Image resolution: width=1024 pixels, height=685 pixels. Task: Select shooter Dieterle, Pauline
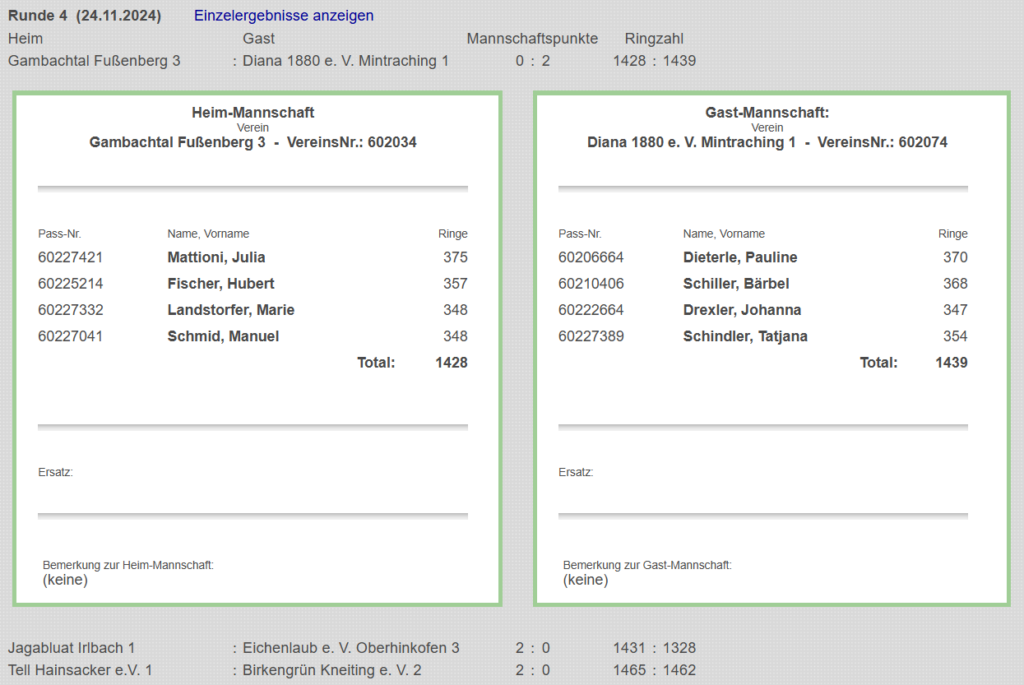coord(740,258)
